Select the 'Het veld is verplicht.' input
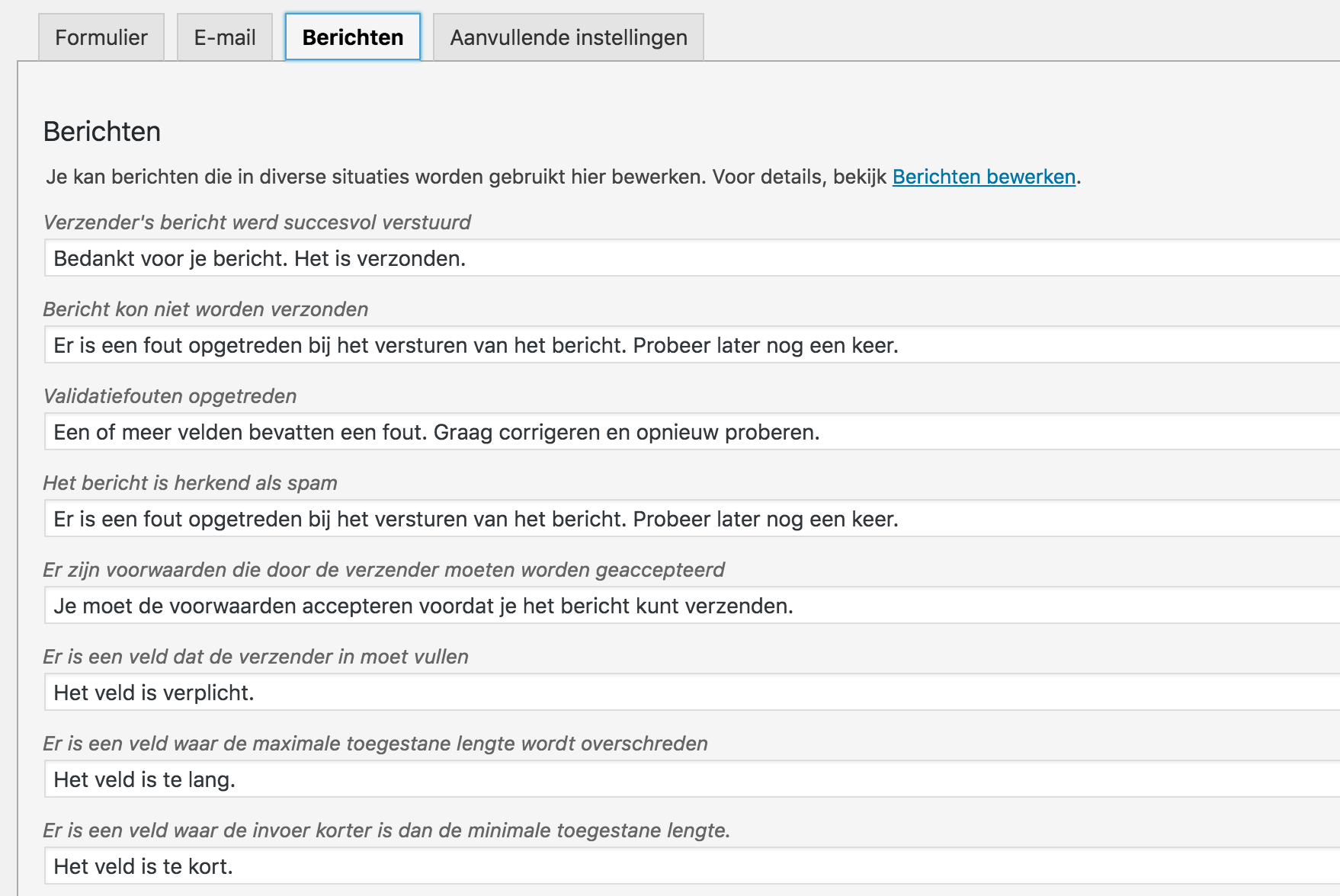 [686, 693]
